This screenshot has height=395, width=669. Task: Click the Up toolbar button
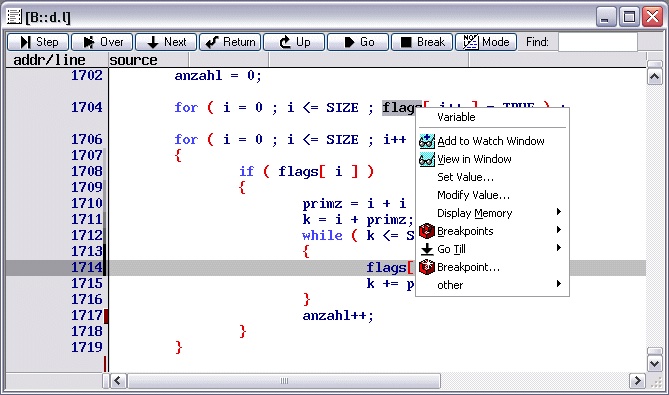coord(294,42)
